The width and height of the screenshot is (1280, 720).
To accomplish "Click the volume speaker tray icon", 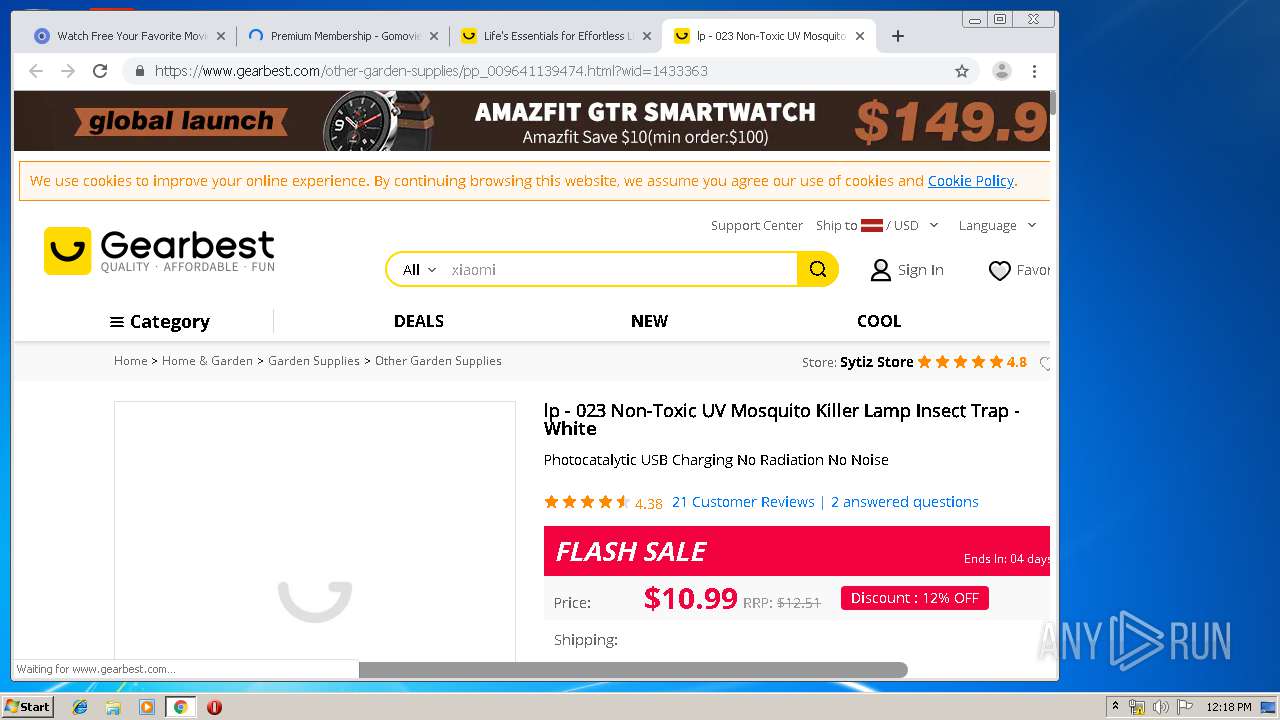I will click(x=1160, y=707).
